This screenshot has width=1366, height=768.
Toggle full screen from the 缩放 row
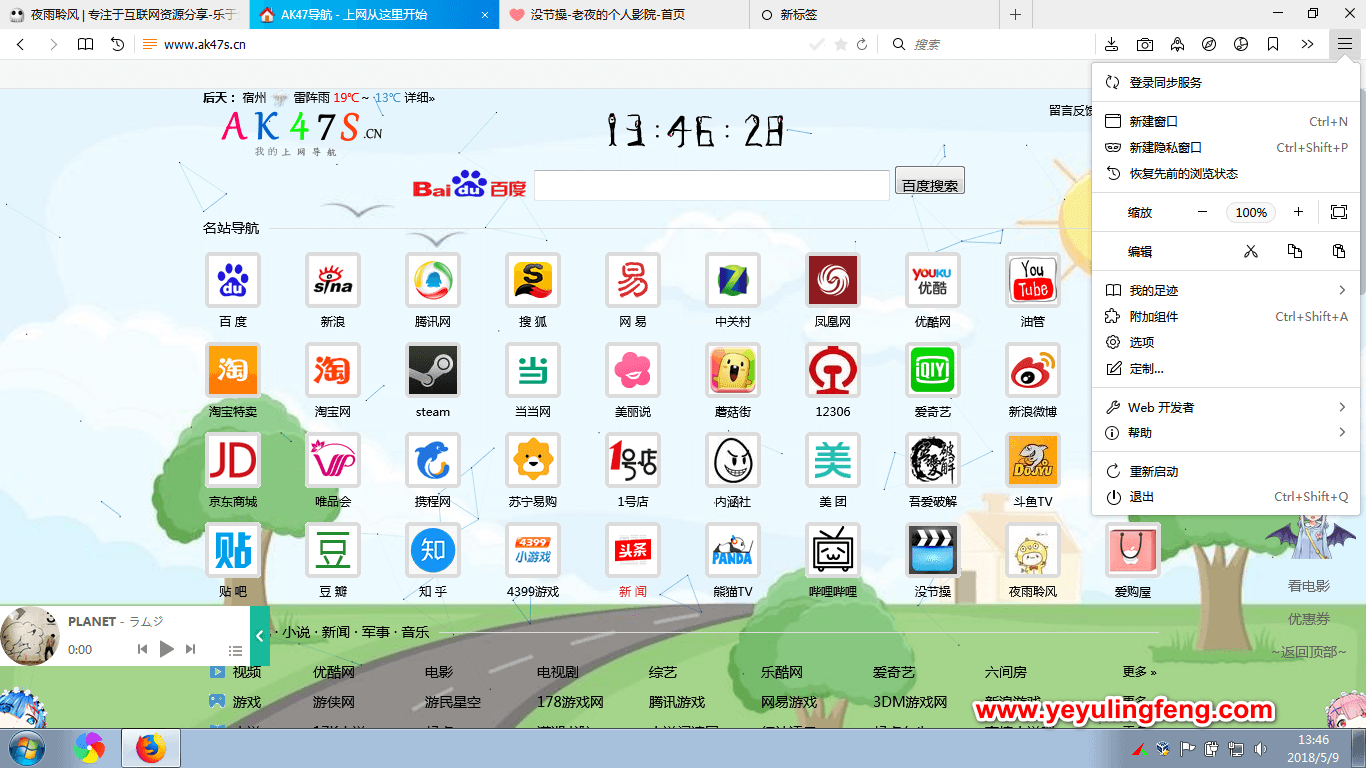(x=1339, y=212)
